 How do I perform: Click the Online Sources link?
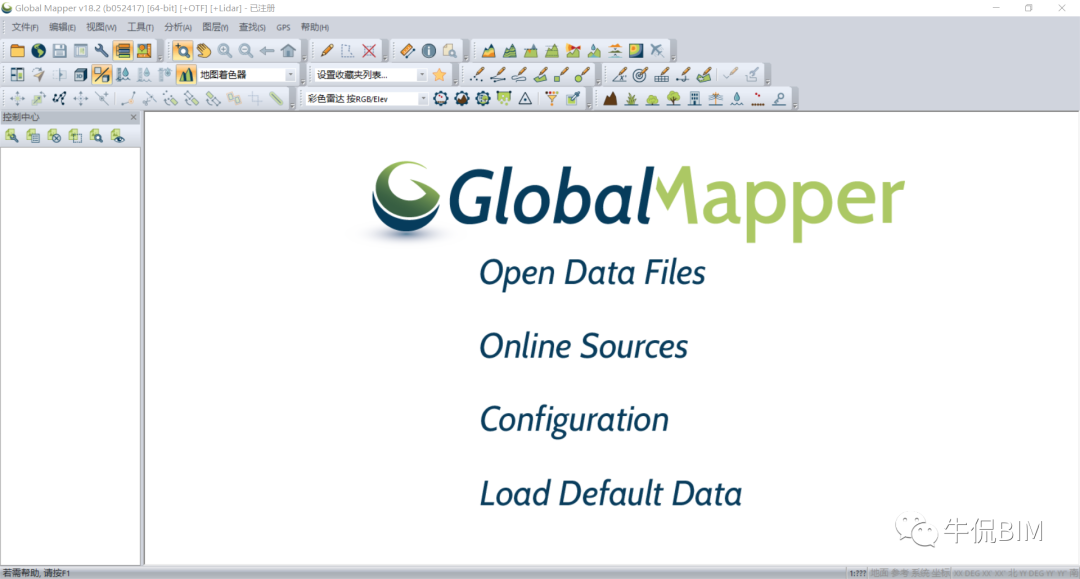coord(583,346)
